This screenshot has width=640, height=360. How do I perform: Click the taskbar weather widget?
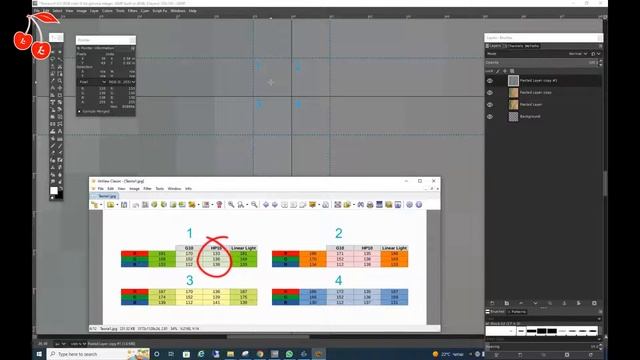(449, 354)
